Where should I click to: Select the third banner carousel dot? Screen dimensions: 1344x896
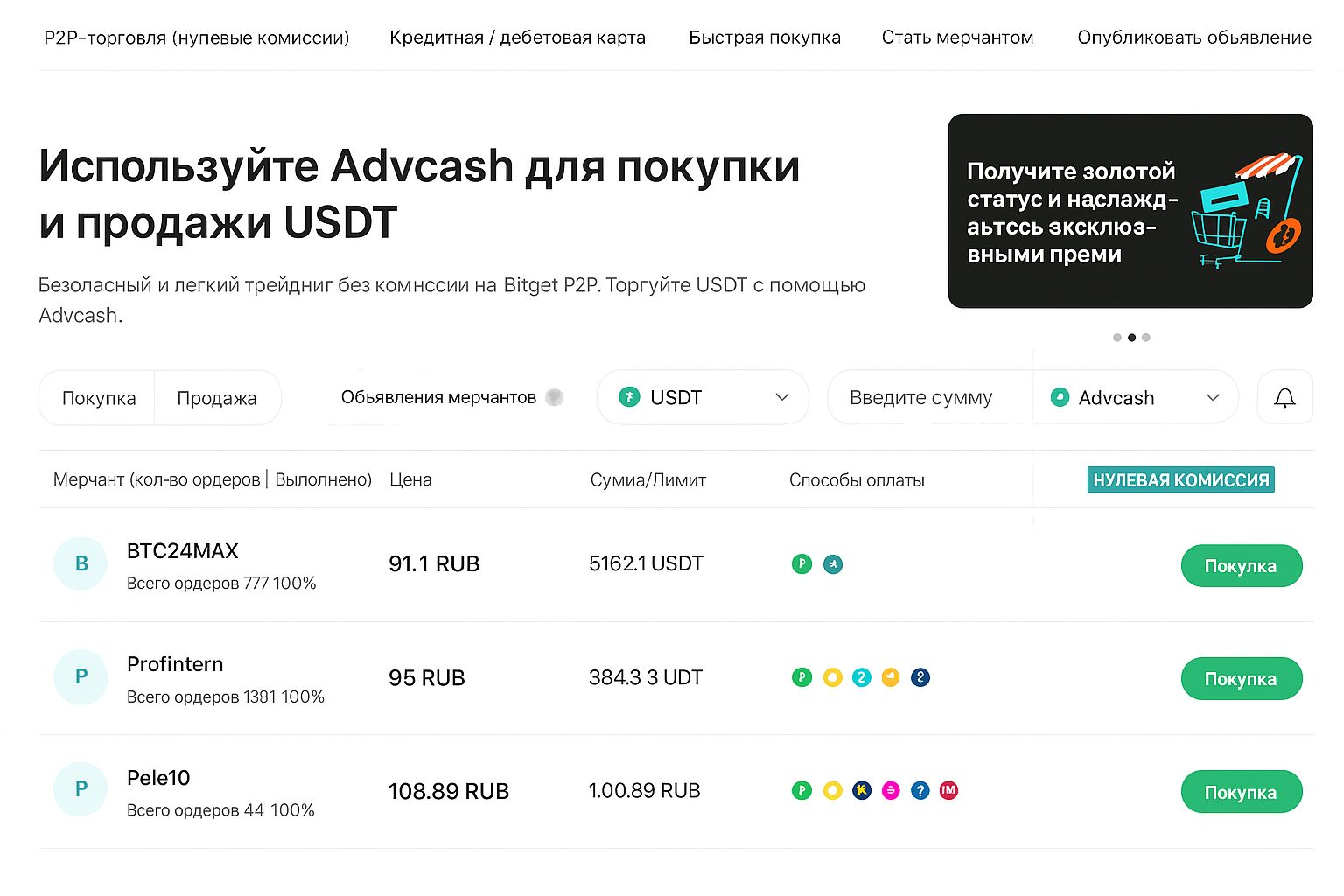click(x=1146, y=338)
